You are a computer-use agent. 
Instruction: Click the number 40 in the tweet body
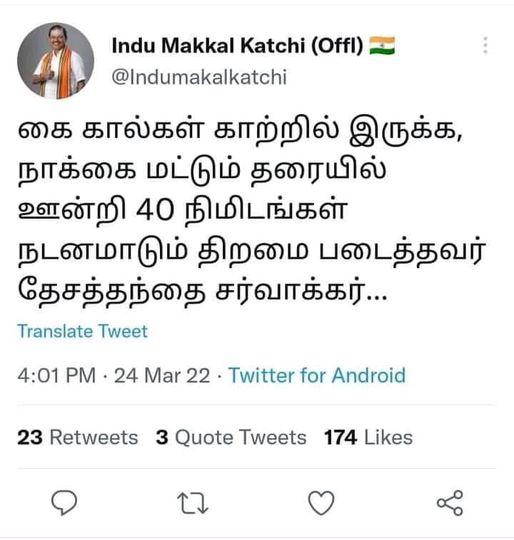(155, 210)
